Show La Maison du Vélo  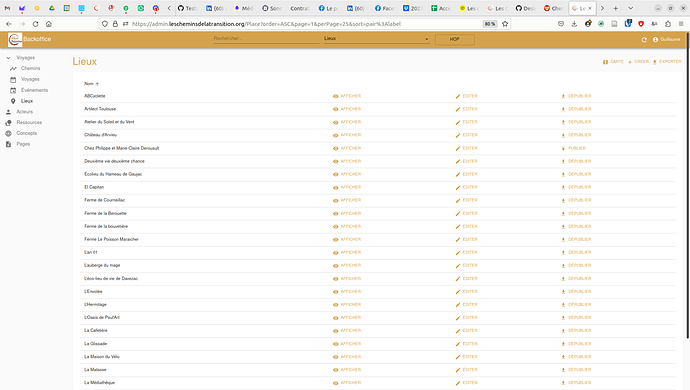347,357
